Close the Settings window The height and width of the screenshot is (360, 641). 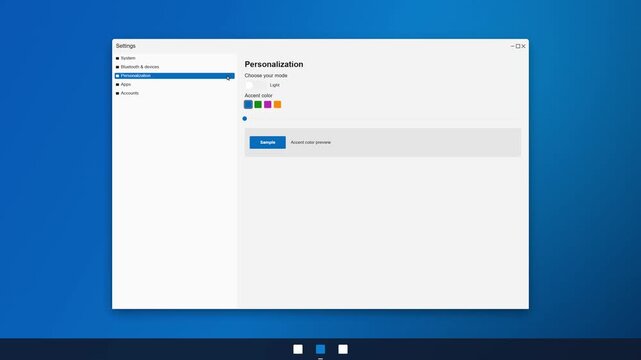(523, 46)
